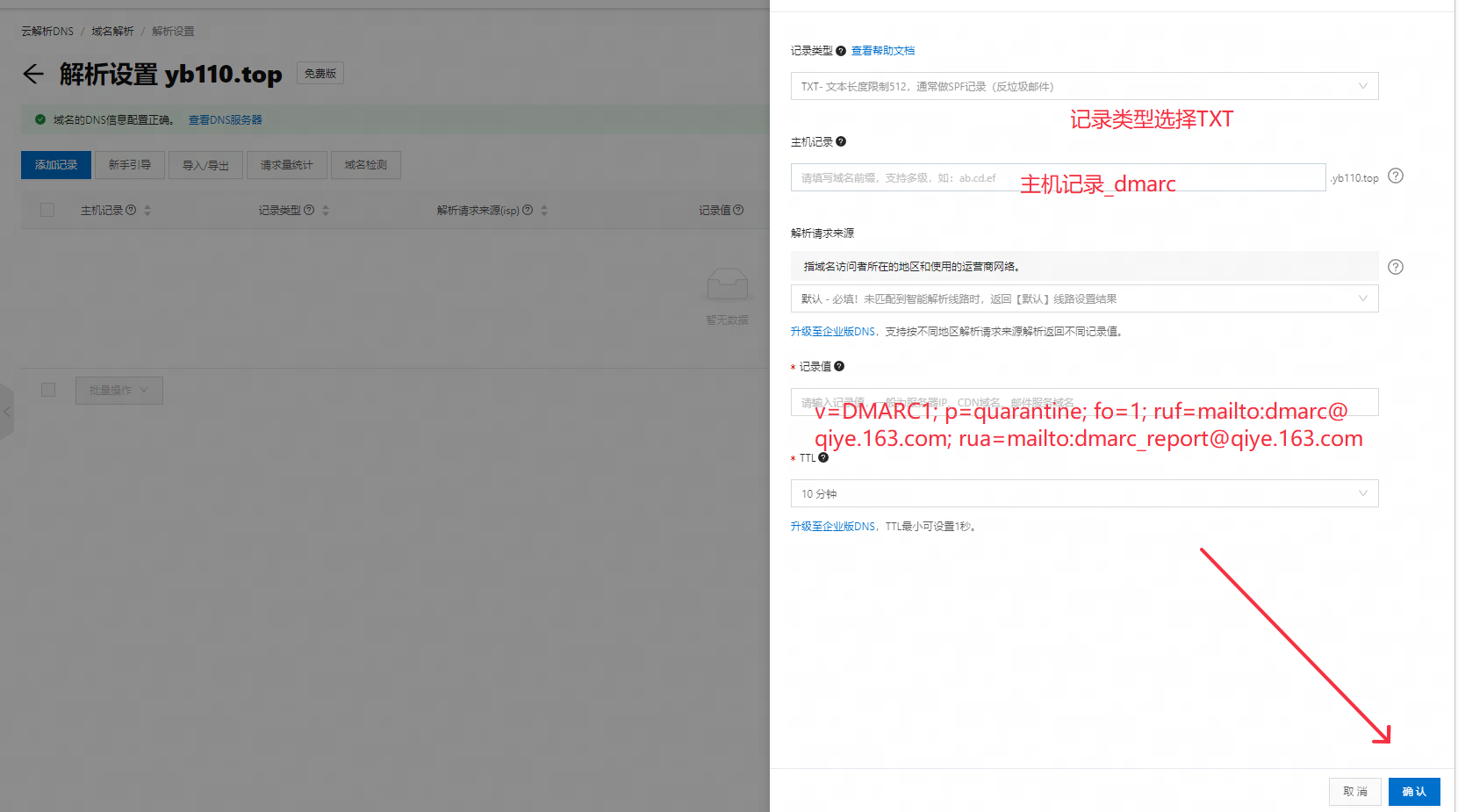Click help icon in 记录值 table column header
1458x812 pixels.
point(738,210)
